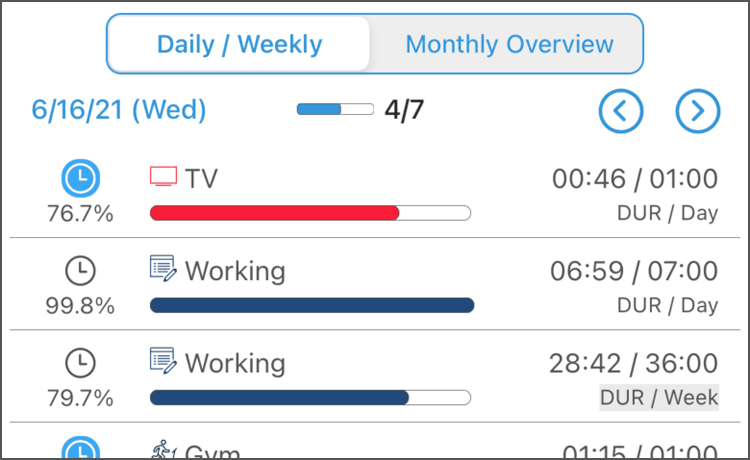Viewport: 750px width, 460px height.
Task: Click the notepad icon of daily Working
Action: pyautogui.click(x=163, y=268)
